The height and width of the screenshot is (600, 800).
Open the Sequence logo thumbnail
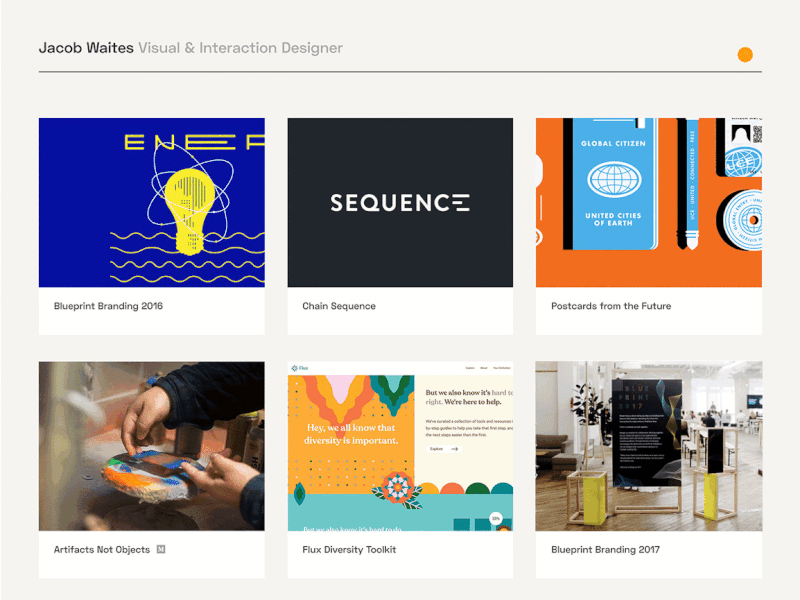pyautogui.click(x=400, y=203)
